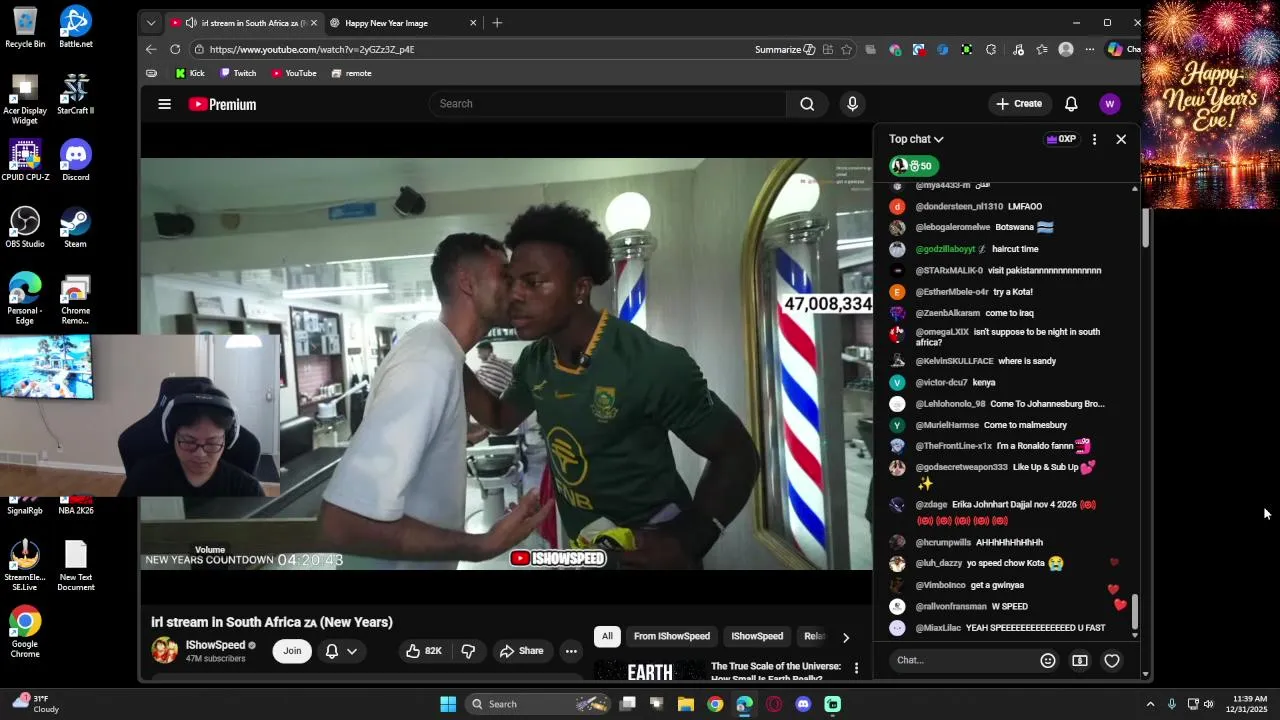Image resolution: width=1280 pixels, height=720 pixels.
Task: Open the taskbar weather widget
Action: click(x=37, y=704)
